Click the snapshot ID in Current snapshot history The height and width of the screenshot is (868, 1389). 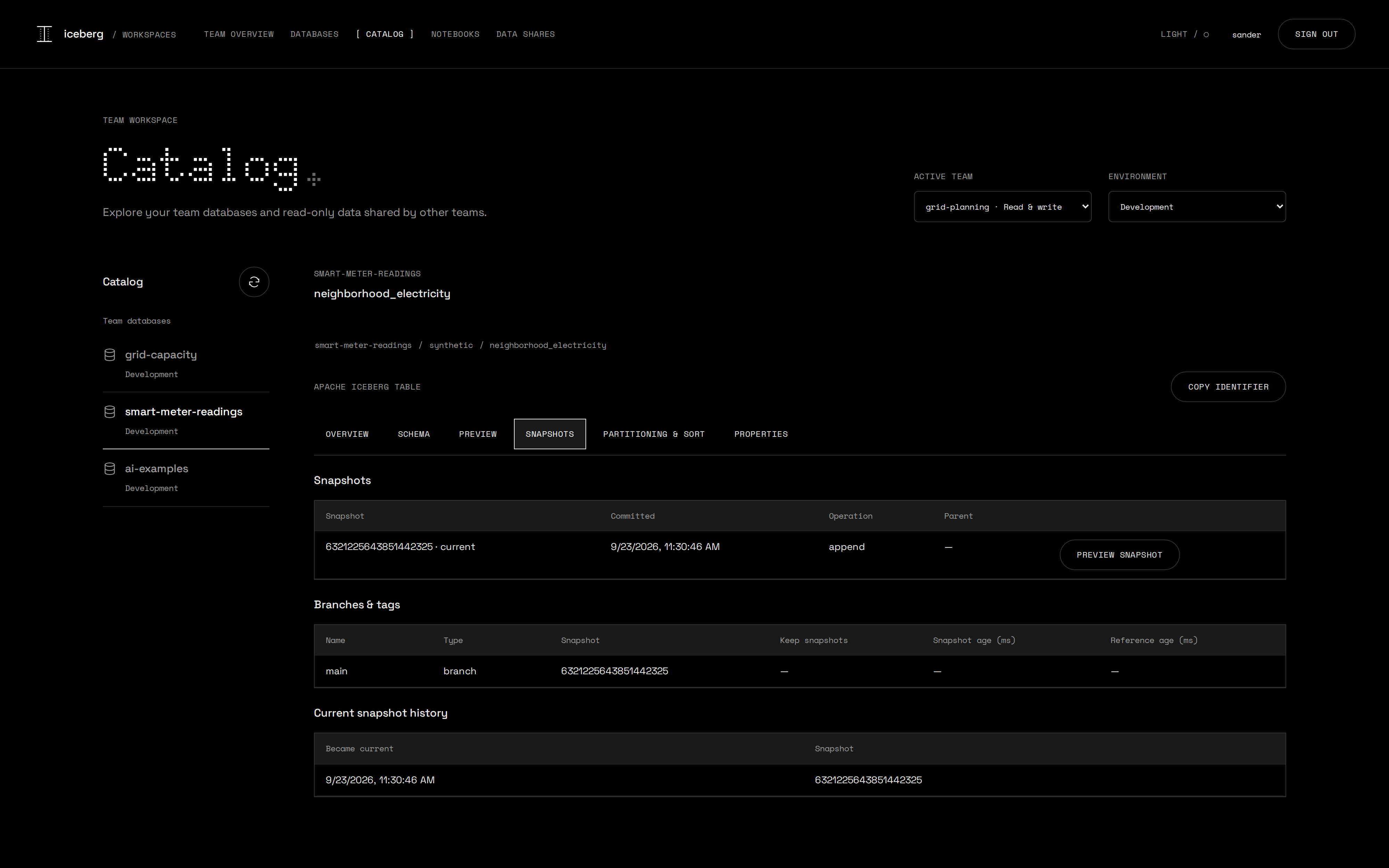[868, 780]
